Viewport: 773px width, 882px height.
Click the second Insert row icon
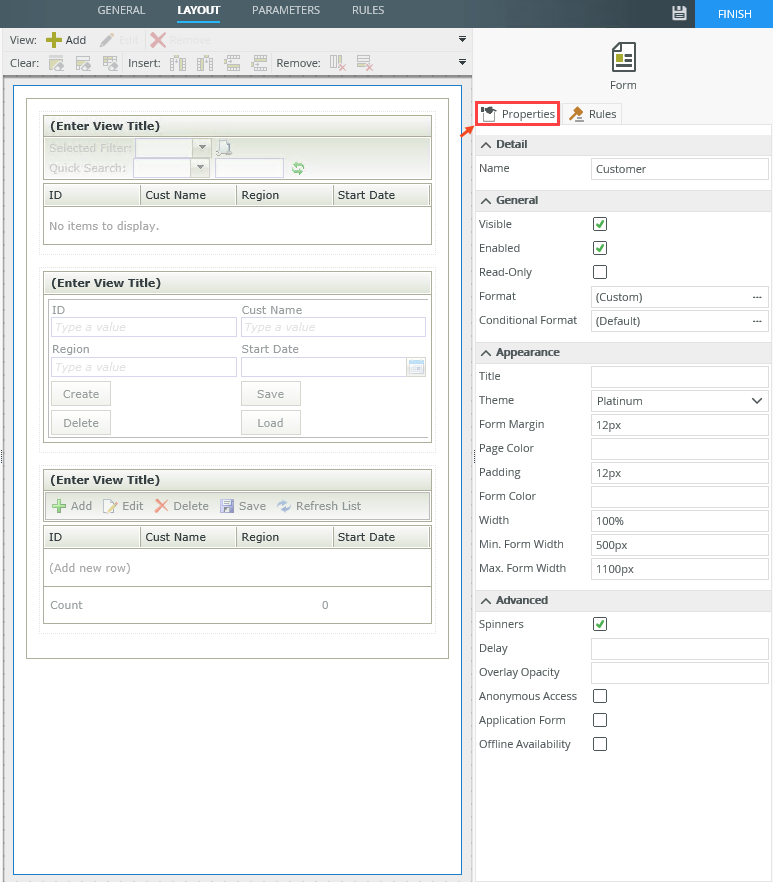click(259, 63)
